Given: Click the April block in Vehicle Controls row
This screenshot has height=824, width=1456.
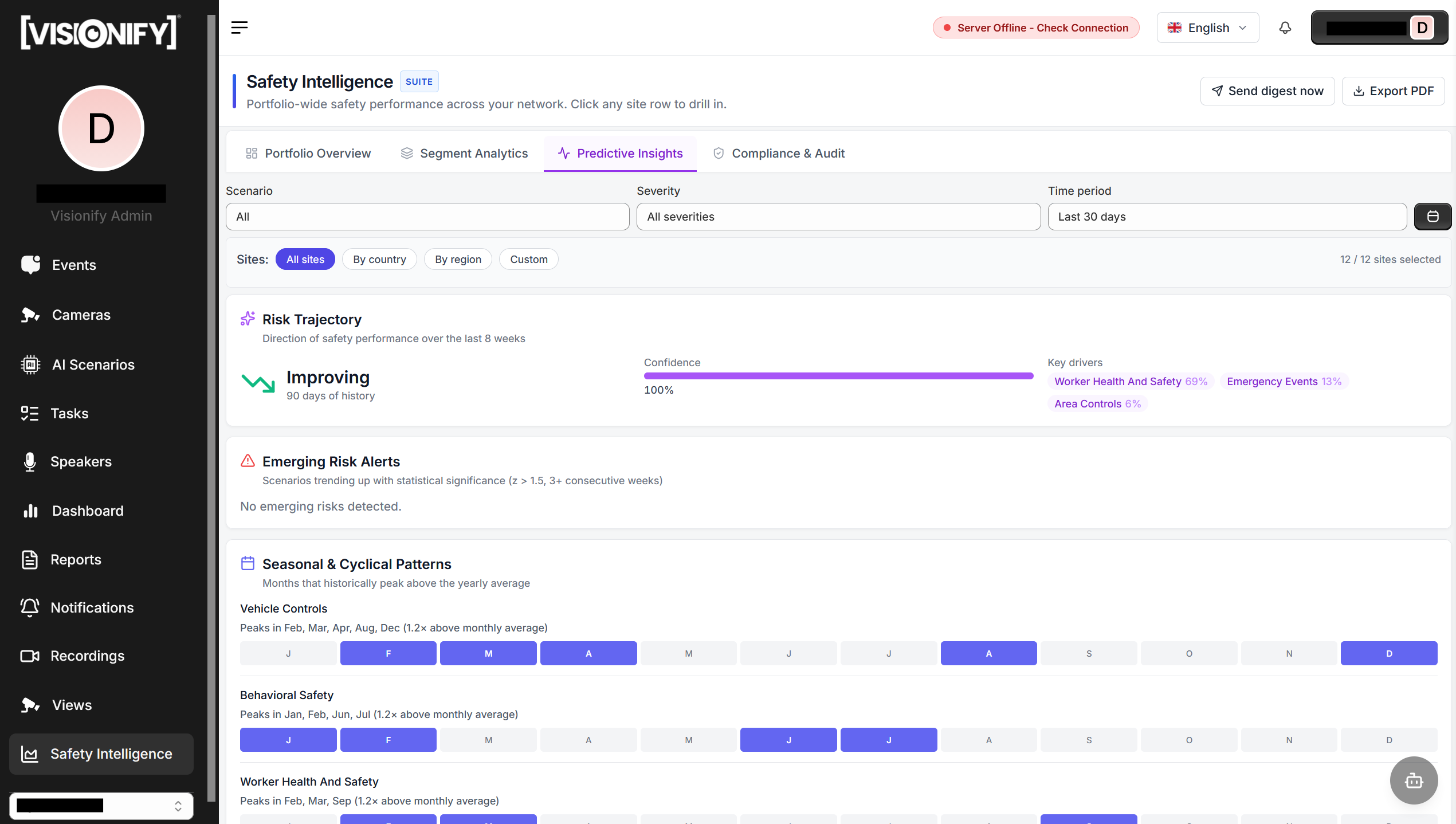Looking at the screenshot, I should [588, 653].
